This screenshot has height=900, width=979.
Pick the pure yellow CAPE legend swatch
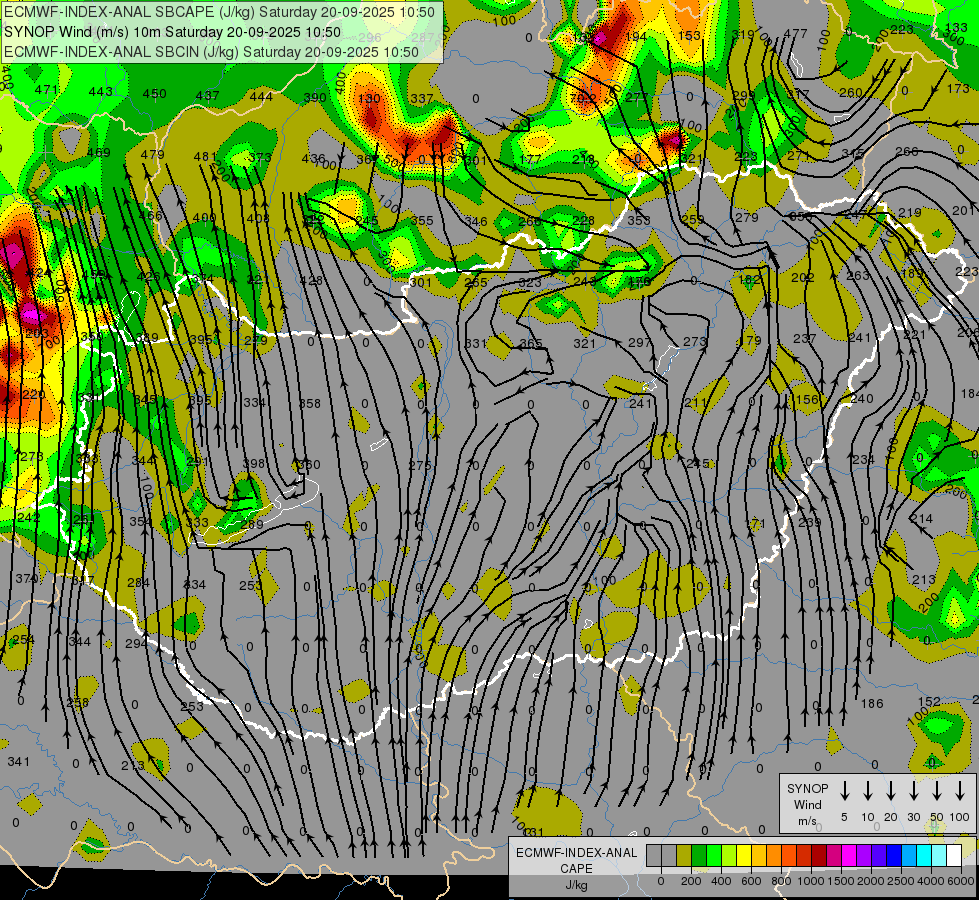tap(744, 856)
